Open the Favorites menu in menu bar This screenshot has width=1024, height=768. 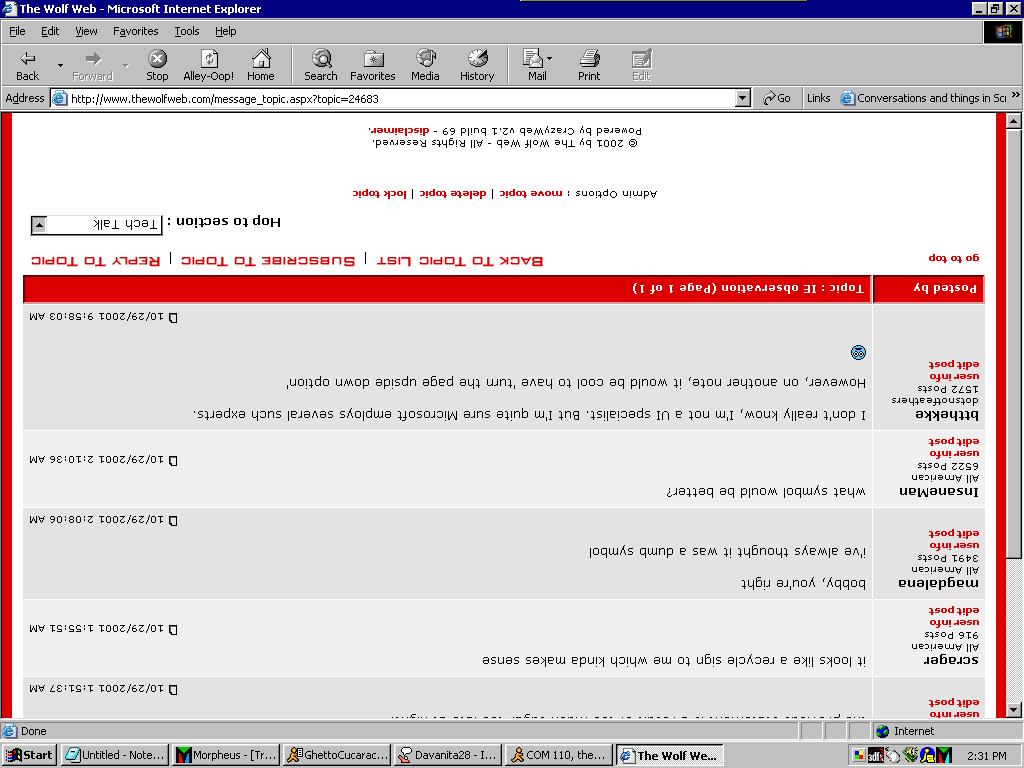(135, 31)
